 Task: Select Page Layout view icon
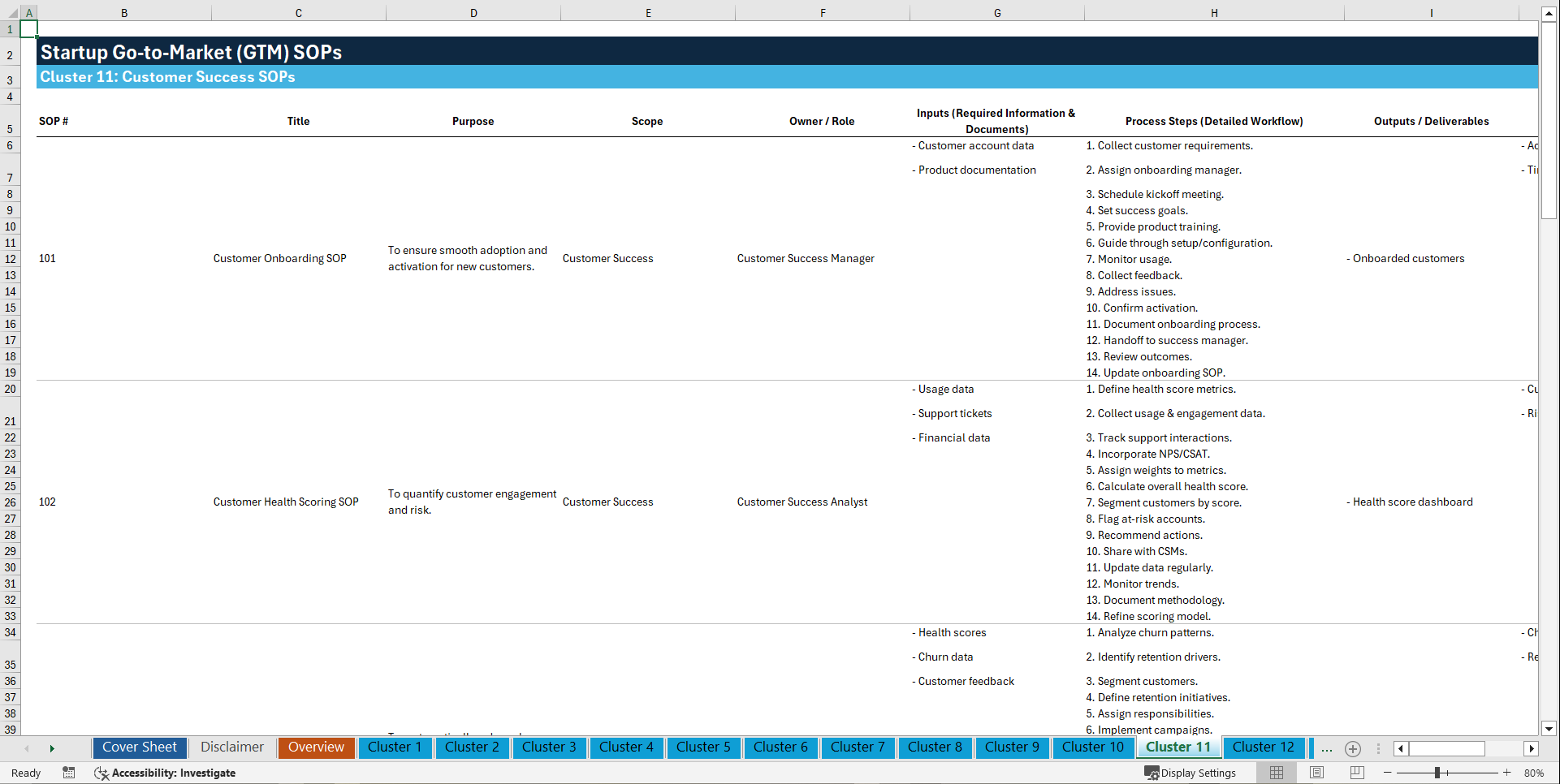pyautogui.click(x=1316, y=773)
